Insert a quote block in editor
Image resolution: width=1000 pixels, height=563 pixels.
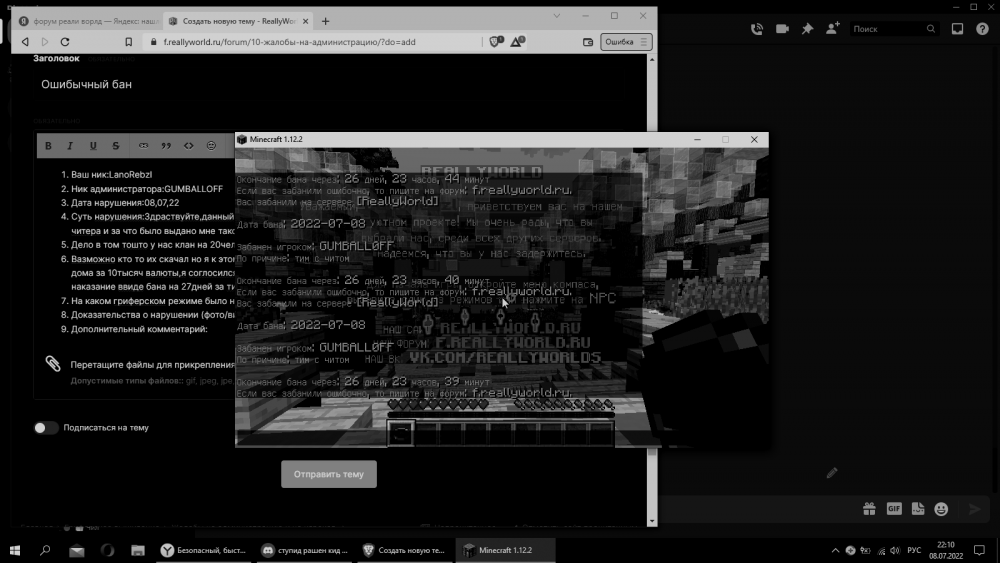click(166, 146)
